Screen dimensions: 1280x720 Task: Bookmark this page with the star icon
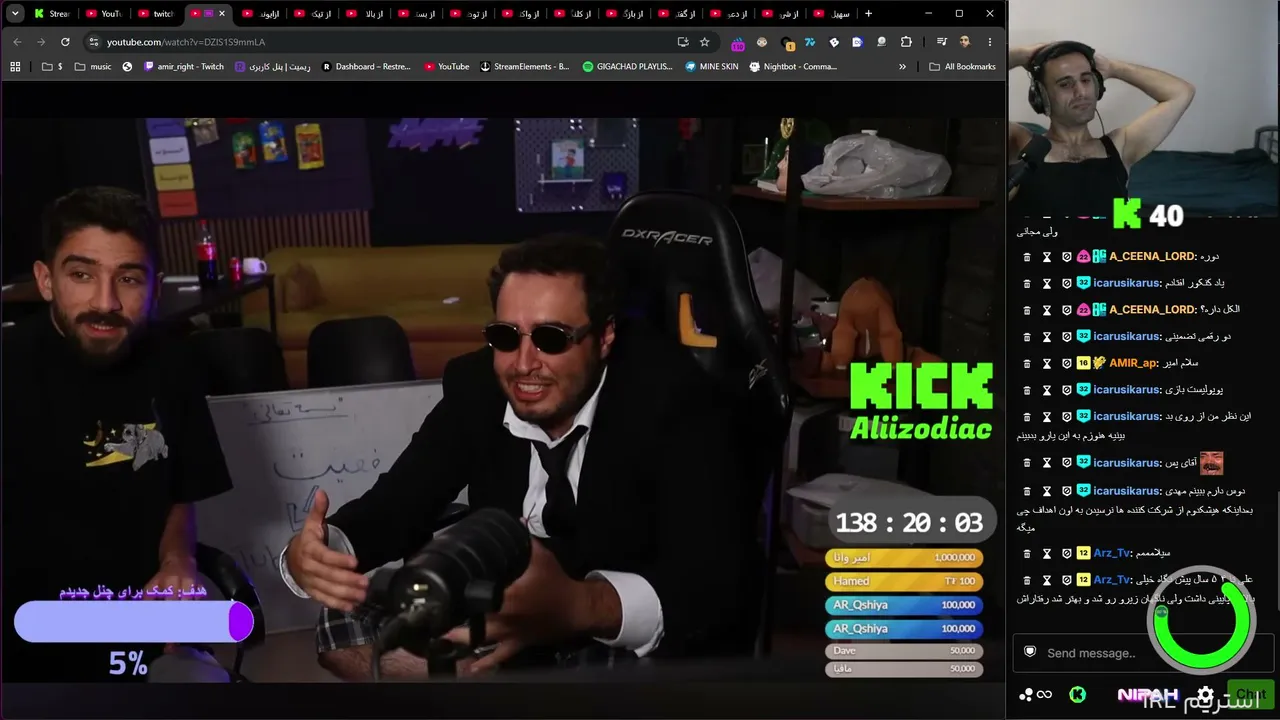705,42
